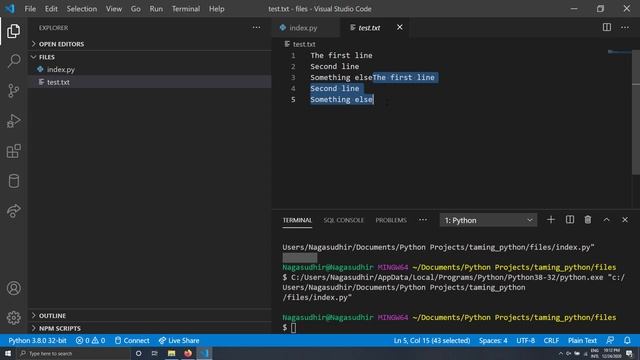
Task: Open the terminal selector dropdown 1: Python
Action: [x=488, y=220]
